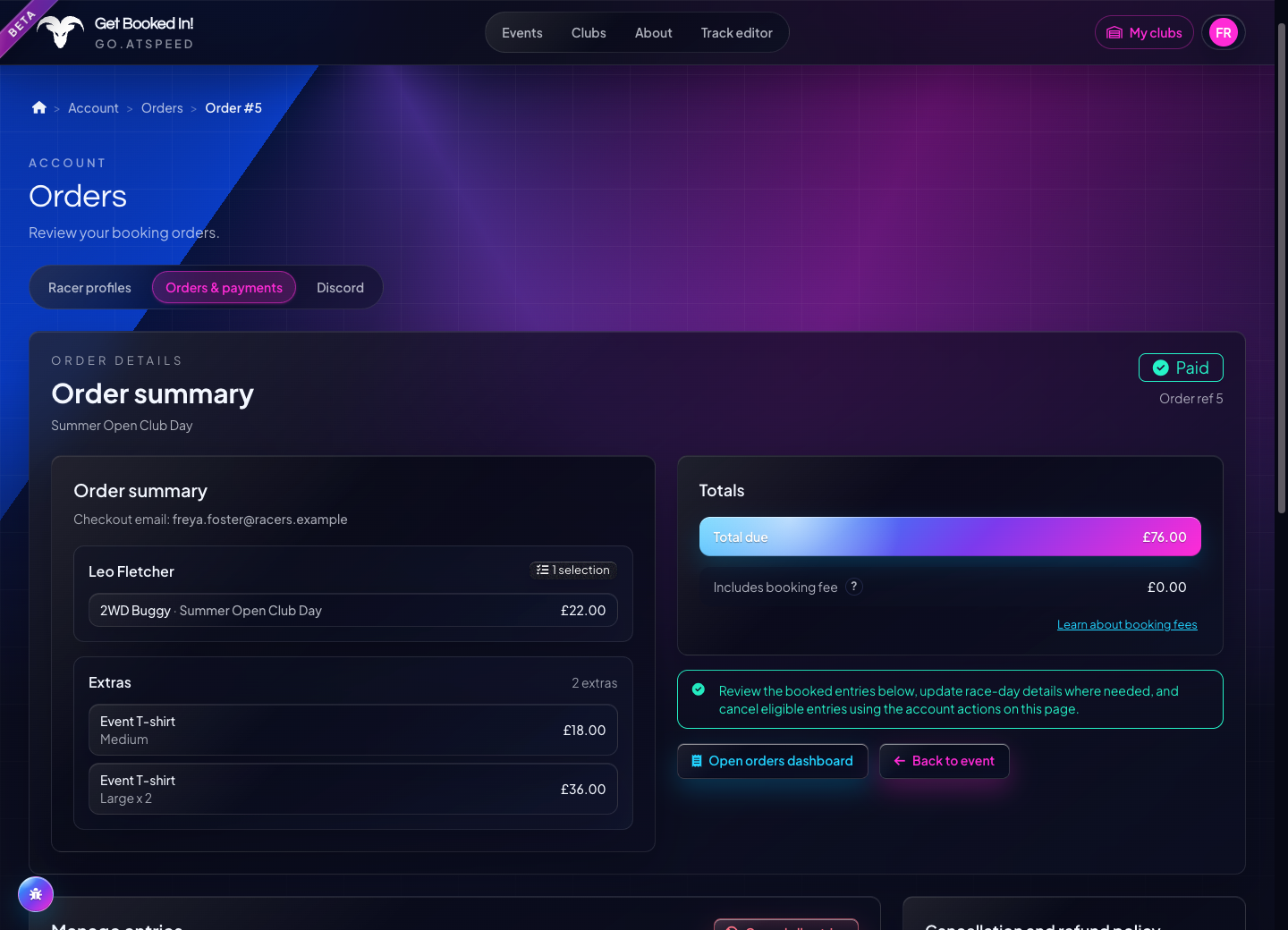This screenshot has height=930, width=1288.
Task: Go to Orders in the breadcrumb
Action: pos(162,108)
